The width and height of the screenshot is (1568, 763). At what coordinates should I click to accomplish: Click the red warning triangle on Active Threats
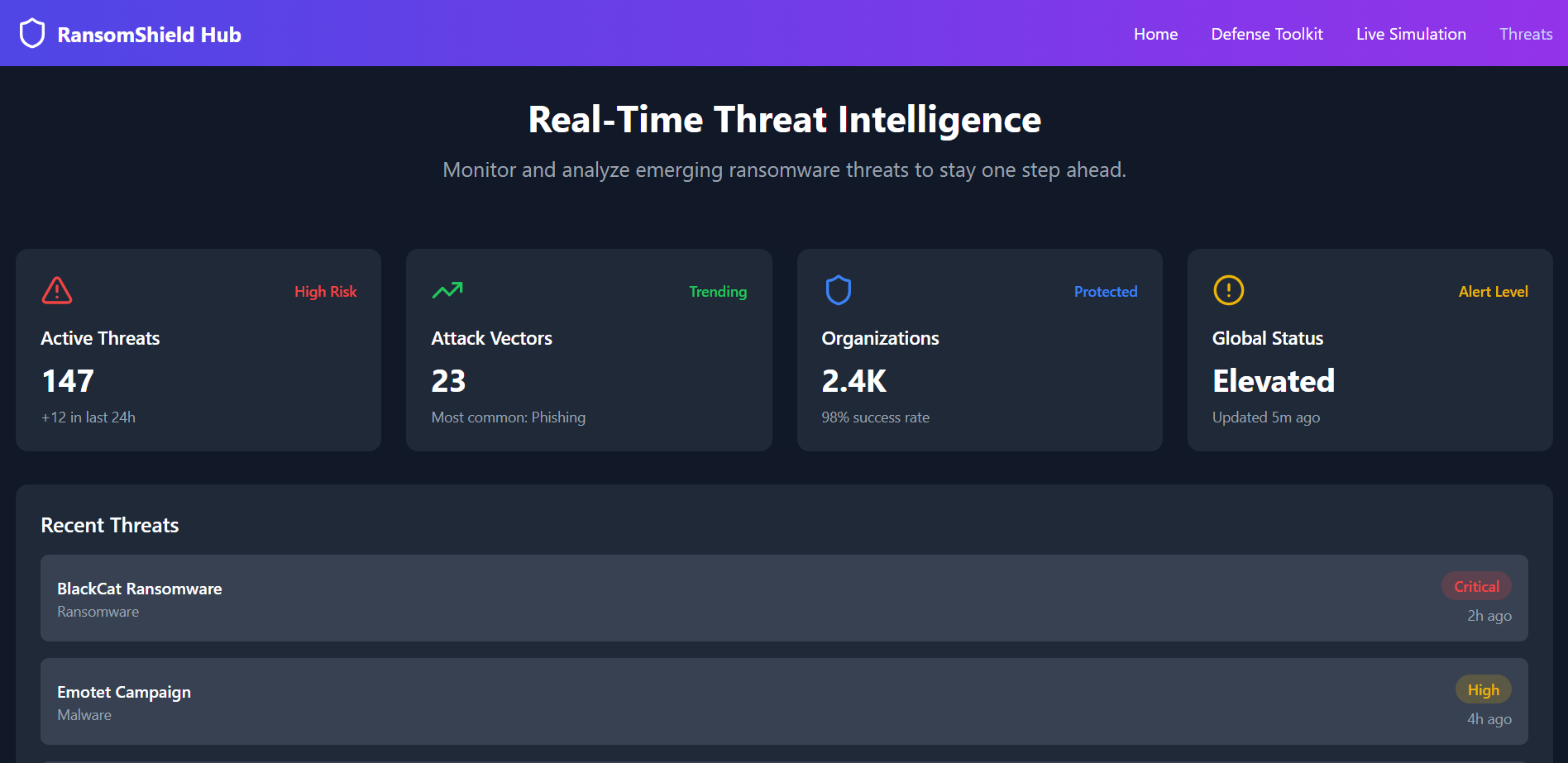tap(55, 291)
